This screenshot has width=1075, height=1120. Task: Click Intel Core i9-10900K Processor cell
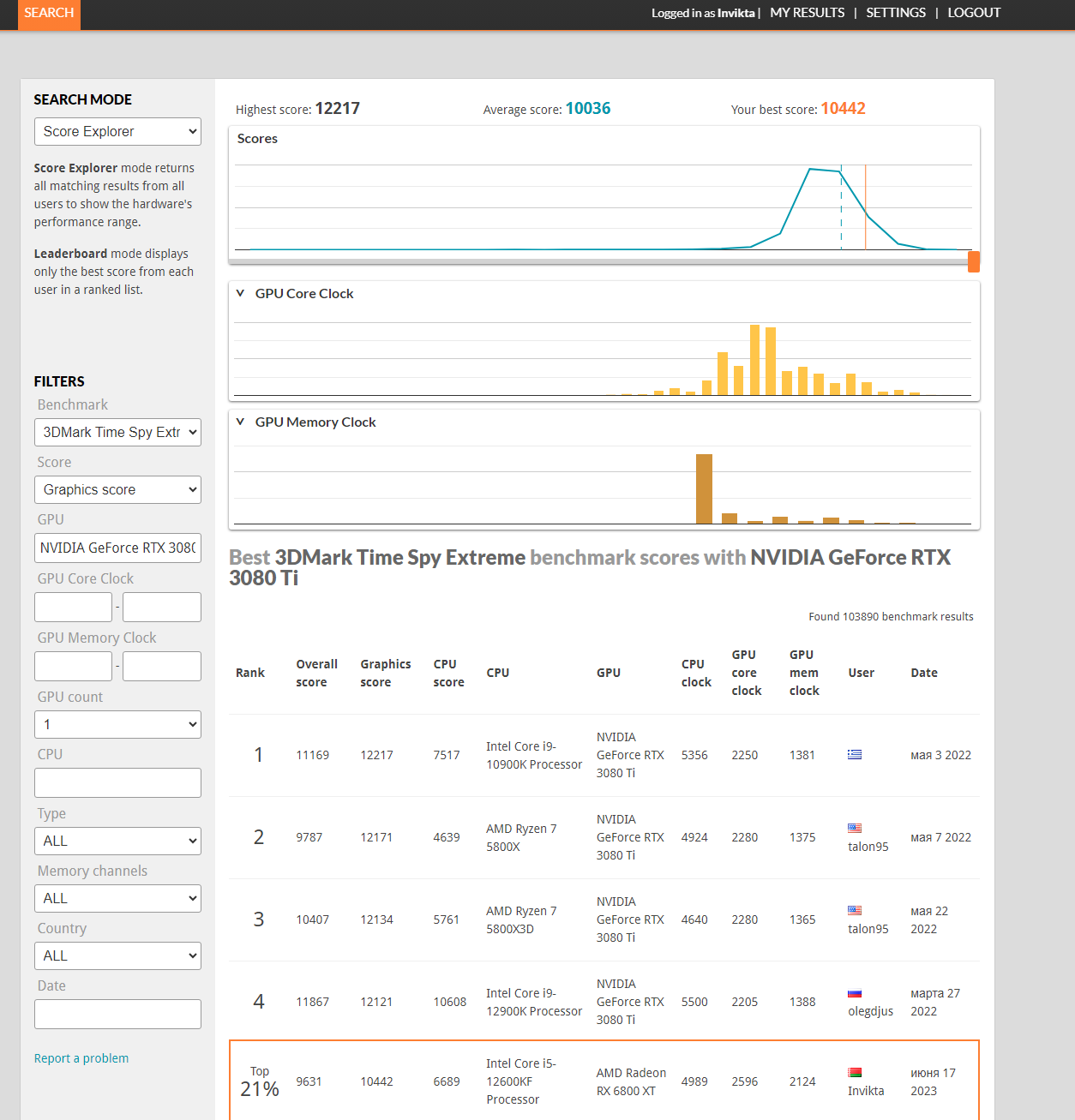tap(534, 755)
